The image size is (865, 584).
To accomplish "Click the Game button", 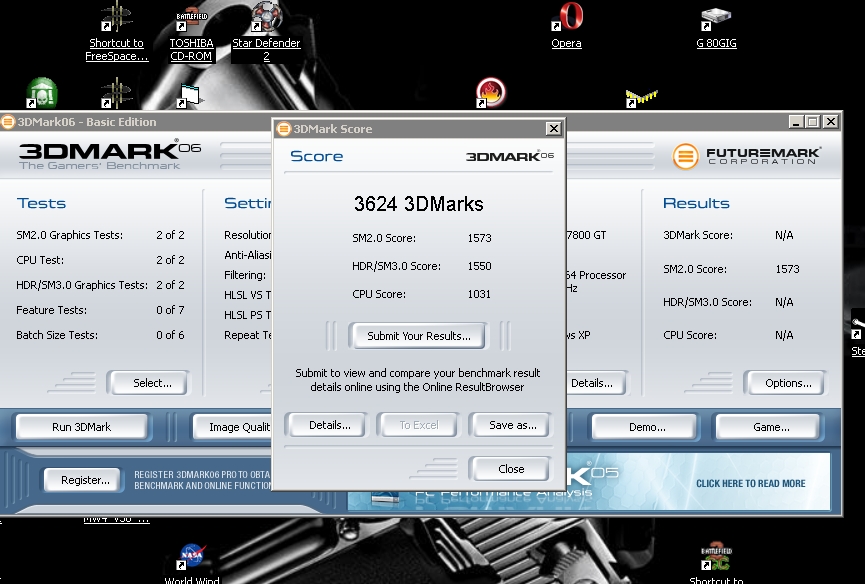I will click(x=771, y=427).
